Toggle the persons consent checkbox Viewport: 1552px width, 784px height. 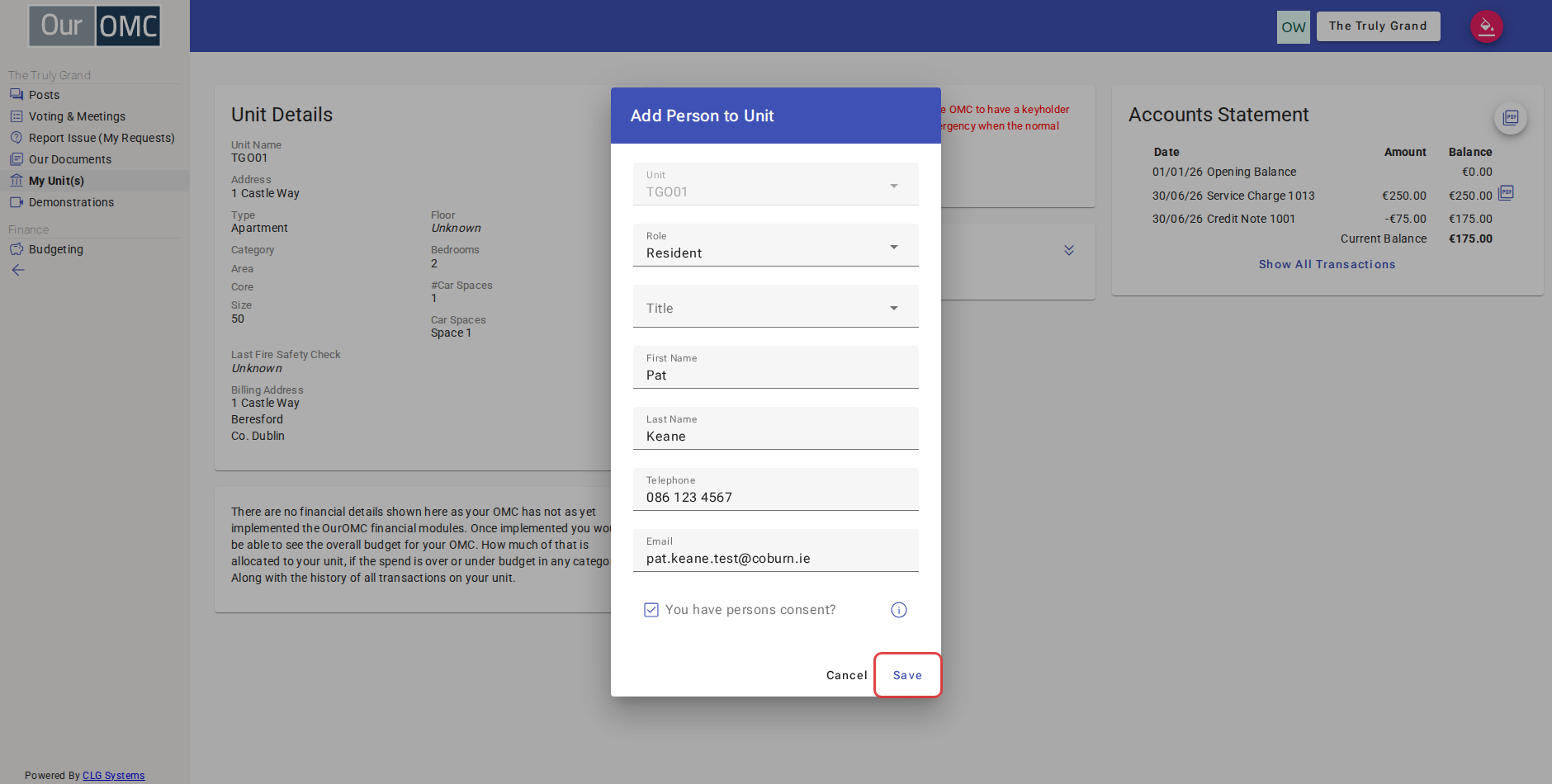[651, 610]
